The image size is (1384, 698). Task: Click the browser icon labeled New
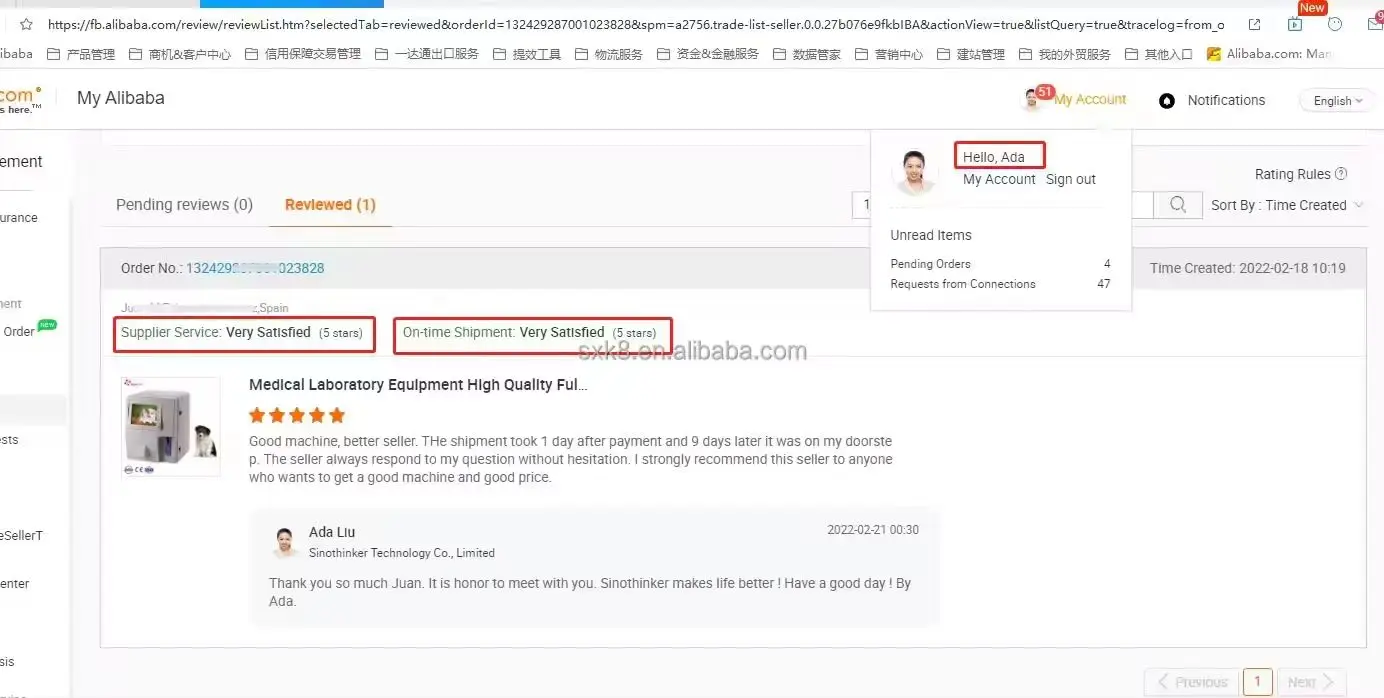pyautogui.click(x=1295, y=23)
